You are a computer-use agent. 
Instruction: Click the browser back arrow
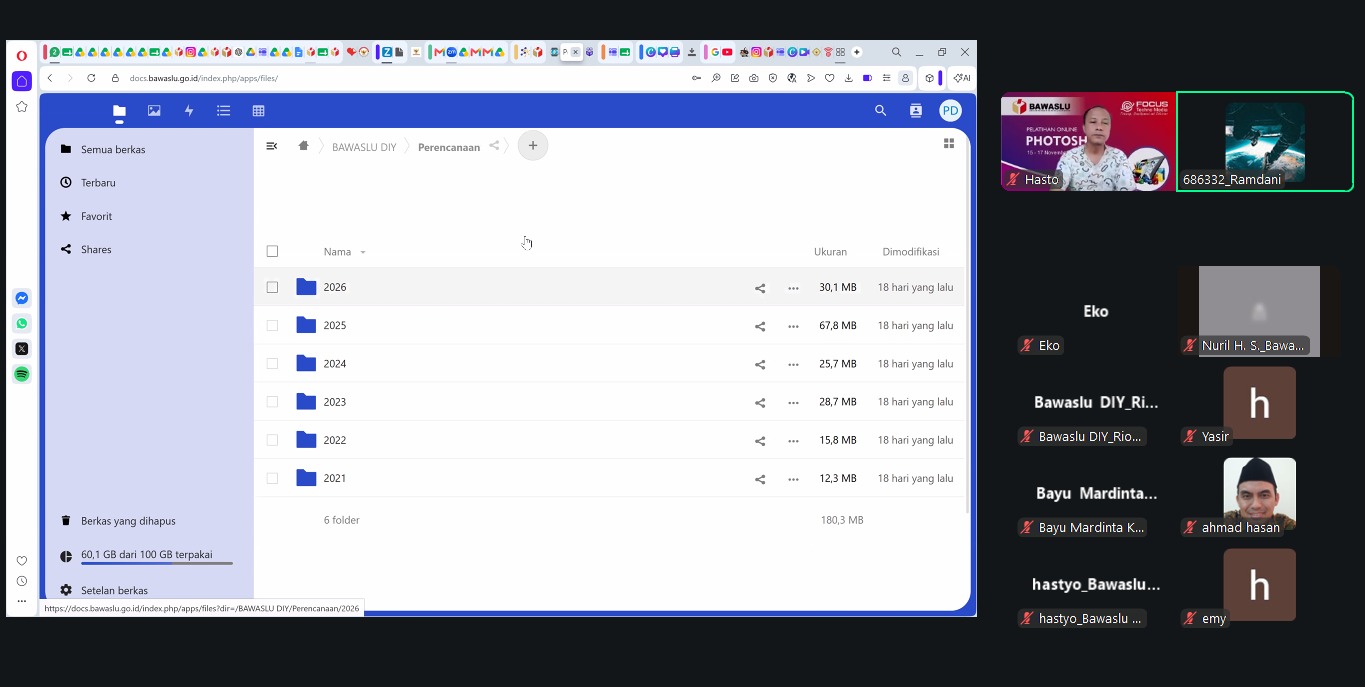pyautogui.click(x=50, y=78)
